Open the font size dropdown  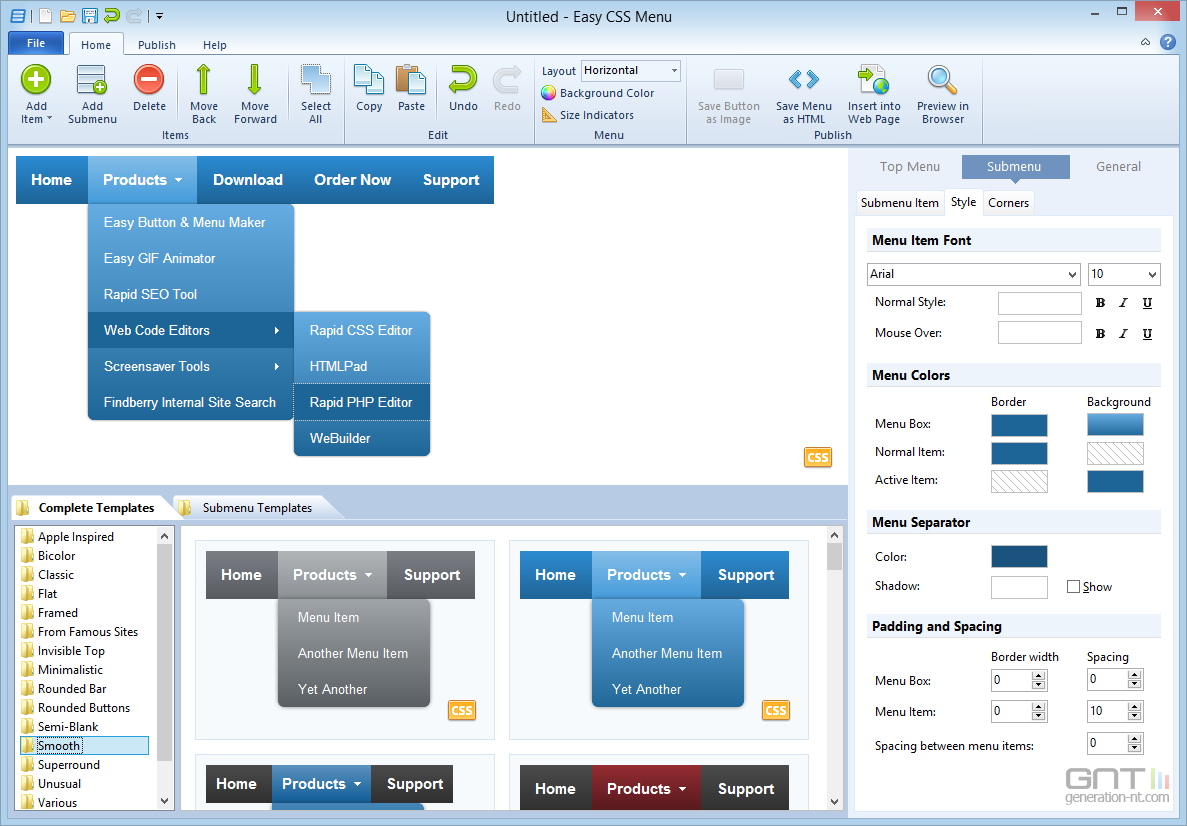tap(1152, 274)
